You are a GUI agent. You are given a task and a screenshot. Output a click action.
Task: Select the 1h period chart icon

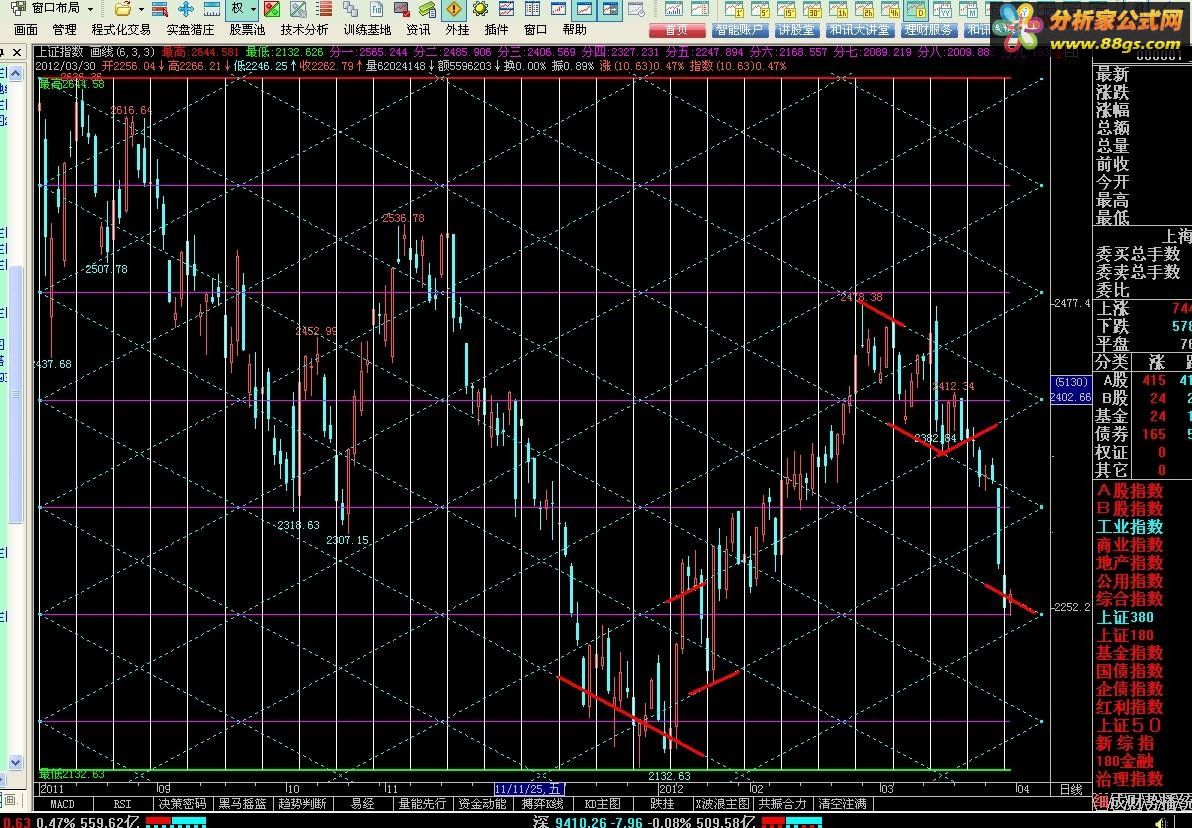coord(839,9)
